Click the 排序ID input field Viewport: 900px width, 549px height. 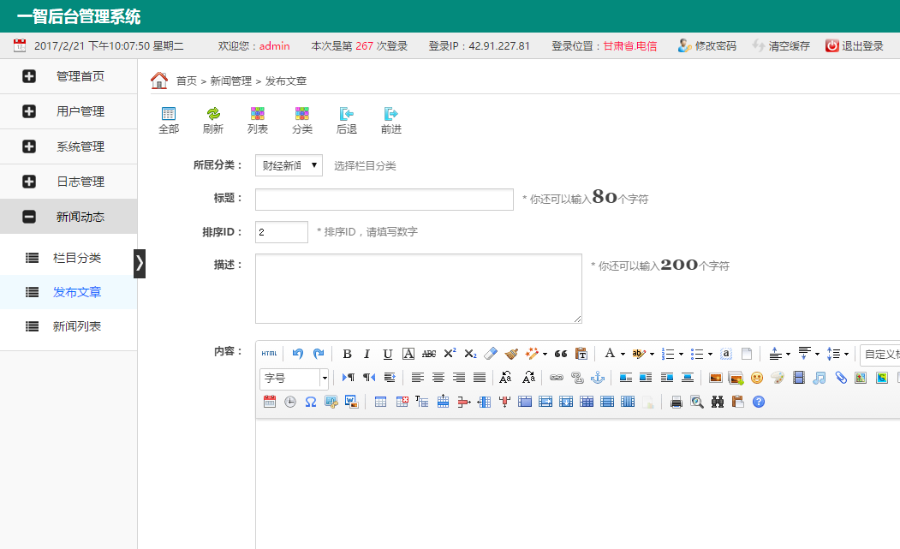(x=281, y=232)
